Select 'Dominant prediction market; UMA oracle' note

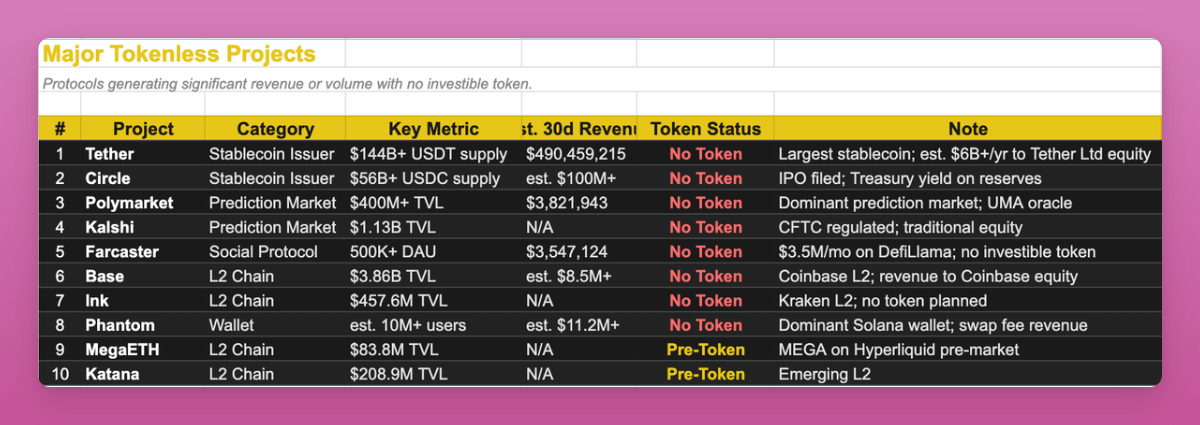(x=968, y=203)
